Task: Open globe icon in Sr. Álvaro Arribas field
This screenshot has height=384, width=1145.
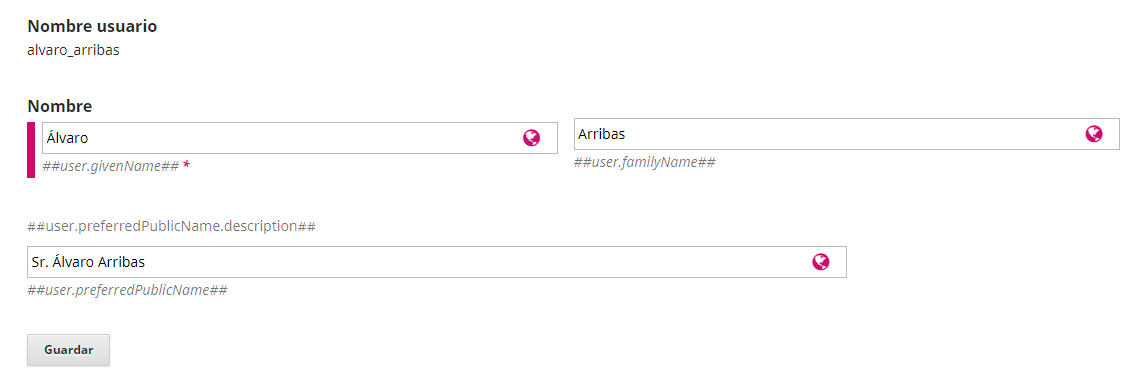Action: (821, 262)
